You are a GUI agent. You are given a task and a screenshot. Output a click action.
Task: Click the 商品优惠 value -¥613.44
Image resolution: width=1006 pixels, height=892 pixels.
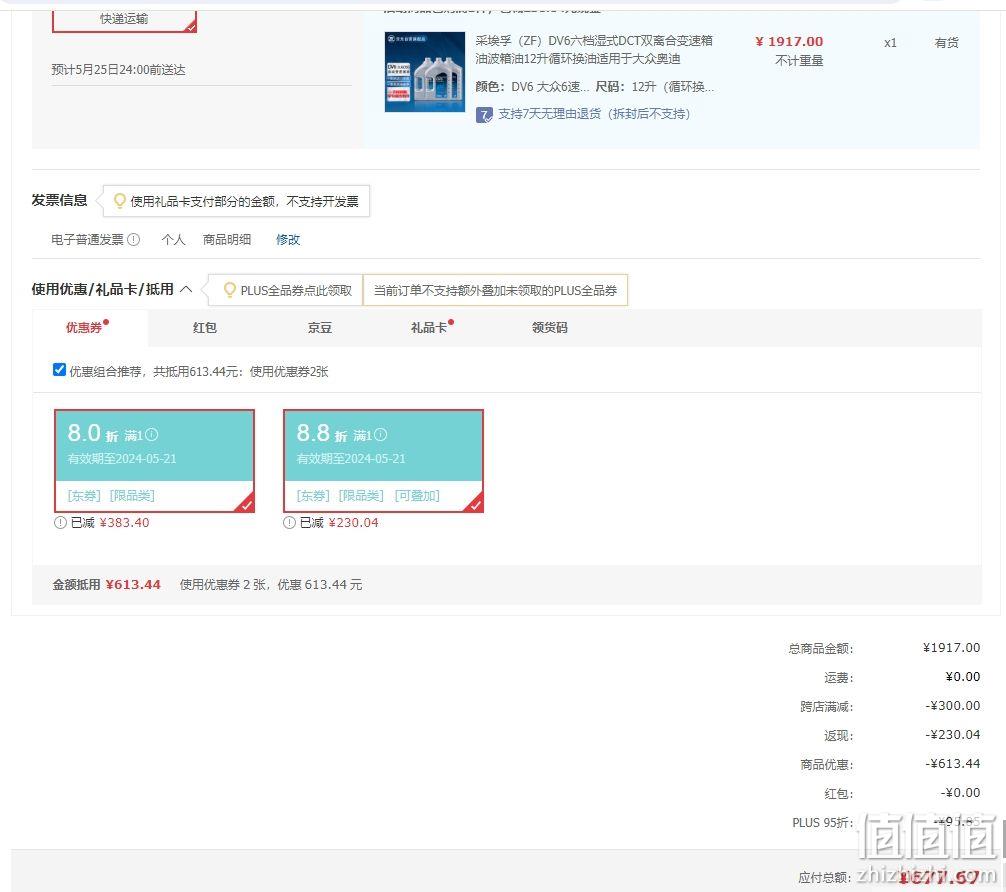point(953,764)
